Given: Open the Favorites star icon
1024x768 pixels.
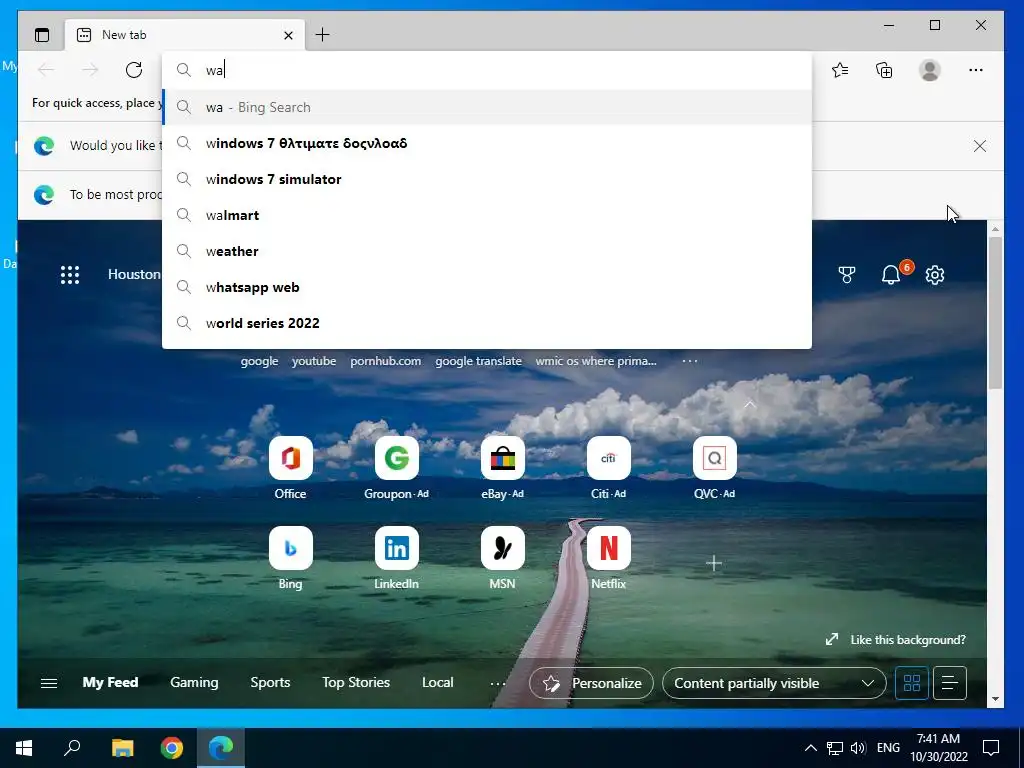Looking at the screenshot, I should pos(840,70).
